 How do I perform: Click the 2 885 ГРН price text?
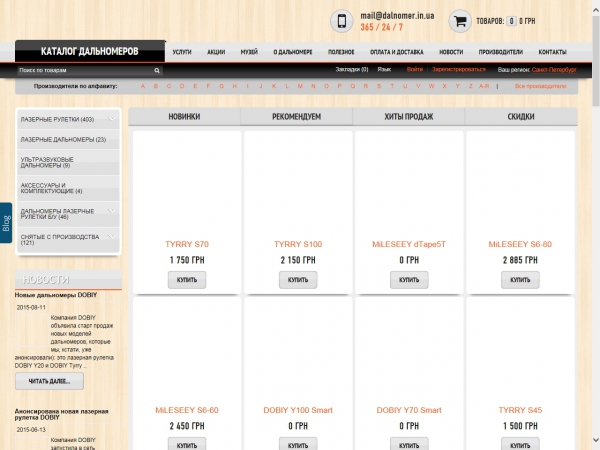tap(520, 260)
